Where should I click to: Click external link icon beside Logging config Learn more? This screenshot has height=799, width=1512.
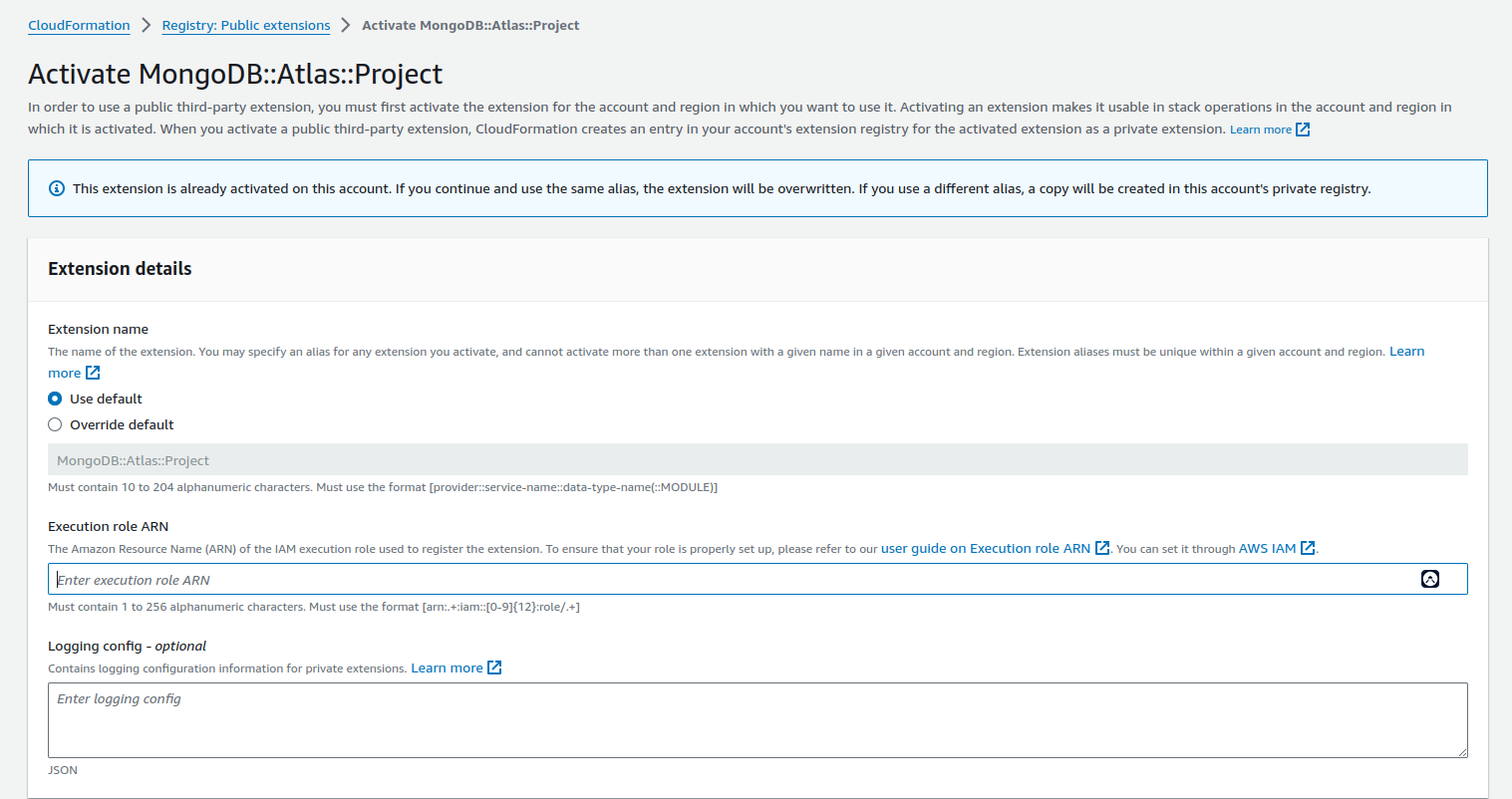[494, 667]
